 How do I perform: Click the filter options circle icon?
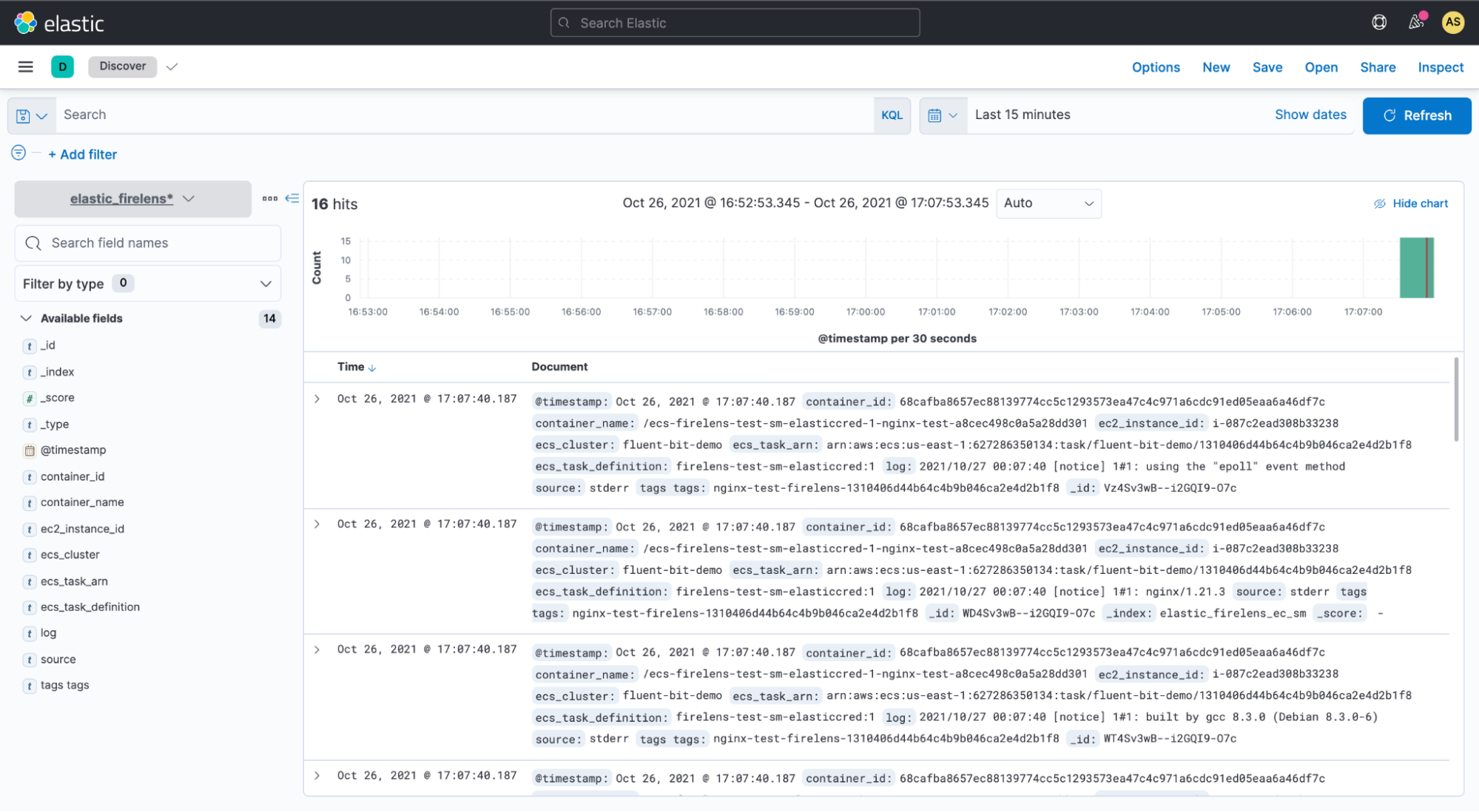pos(18,153)
